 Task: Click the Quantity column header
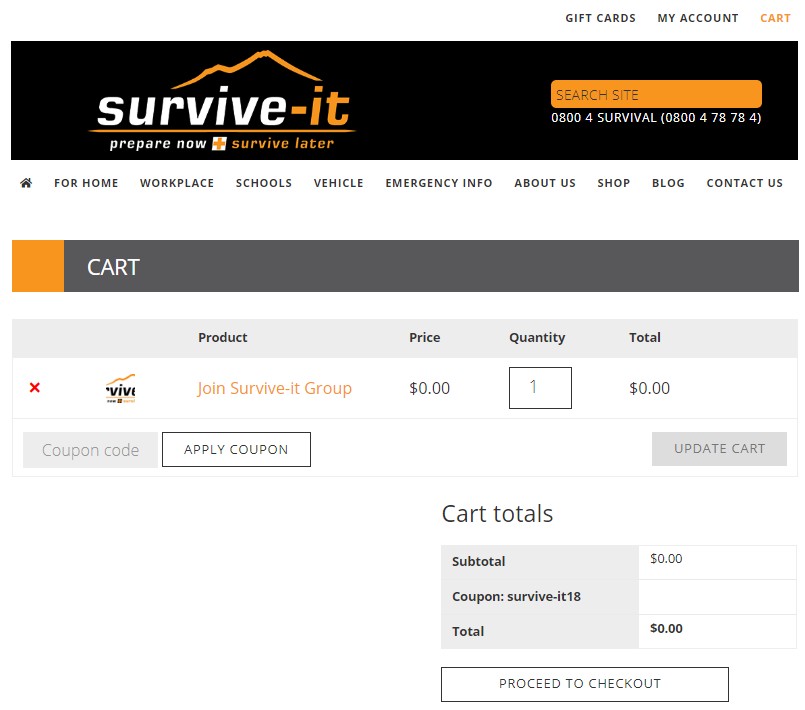[537, 337]
